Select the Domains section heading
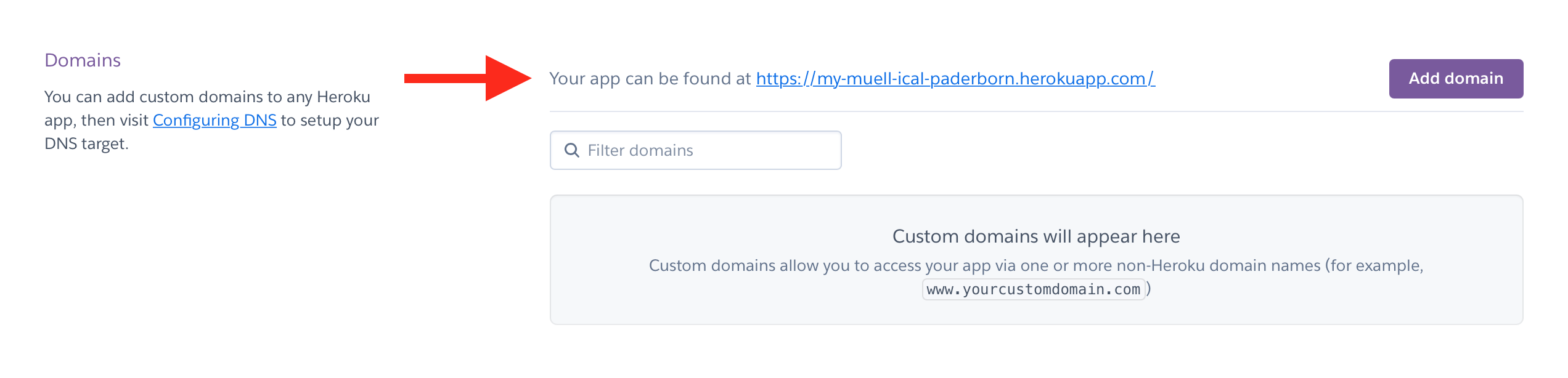The height and width of the screenshot is (378, 1568). [x=83, y=60]
